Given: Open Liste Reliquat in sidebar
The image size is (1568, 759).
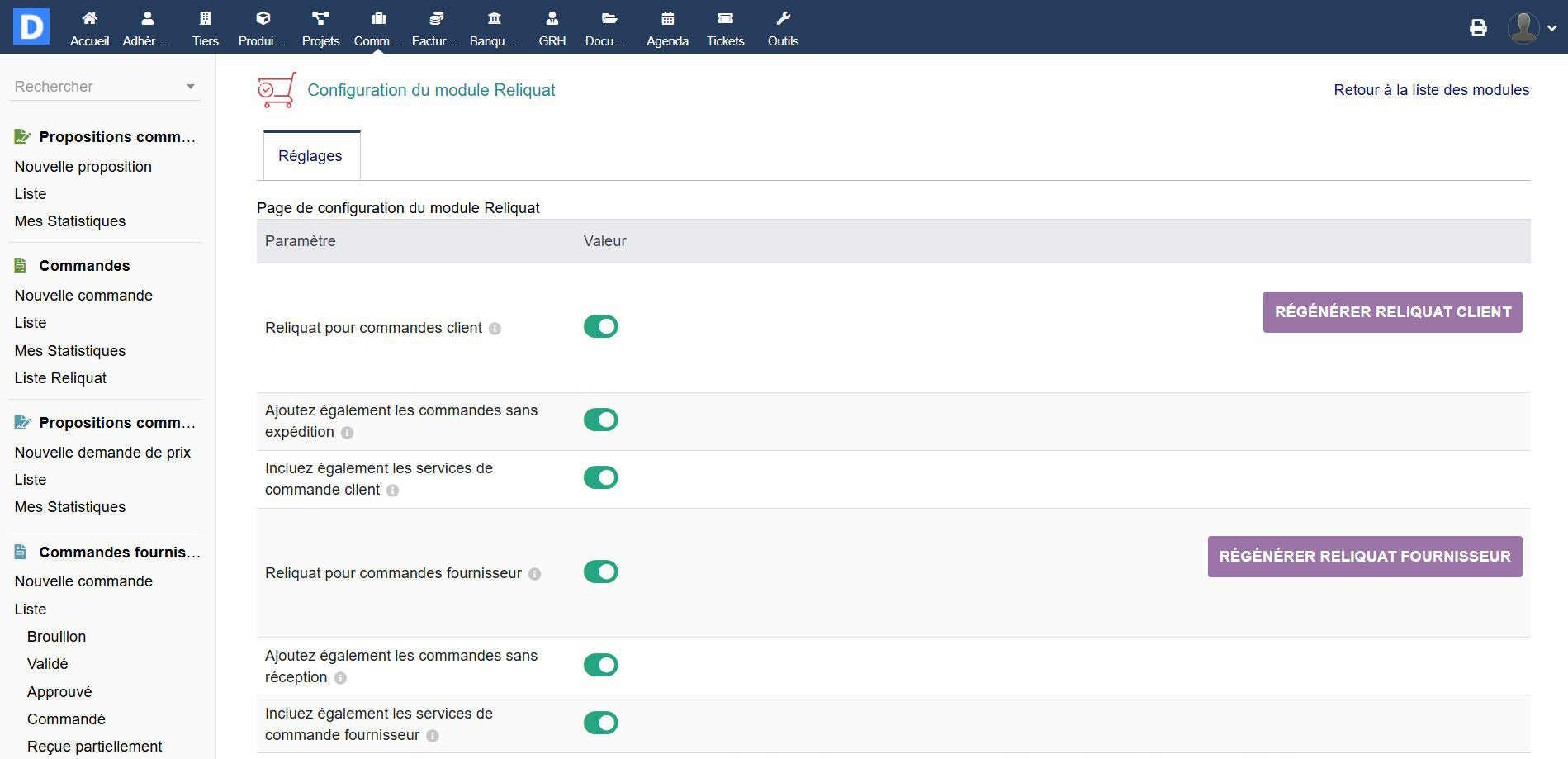Looking at the screenshot, I should (x=60, y=378).
